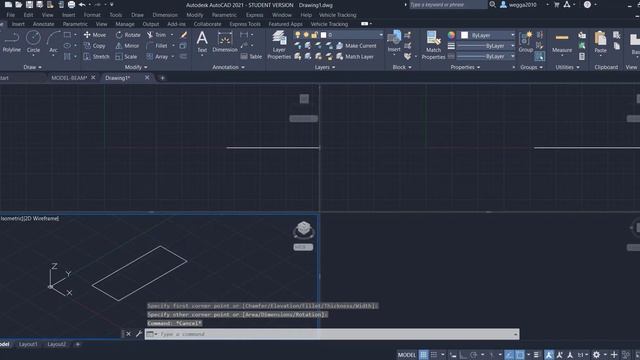Expand the Annotation panel dropdown
Image resolution: width=640 pixels, height=360 pixels.
coord(228,67)
